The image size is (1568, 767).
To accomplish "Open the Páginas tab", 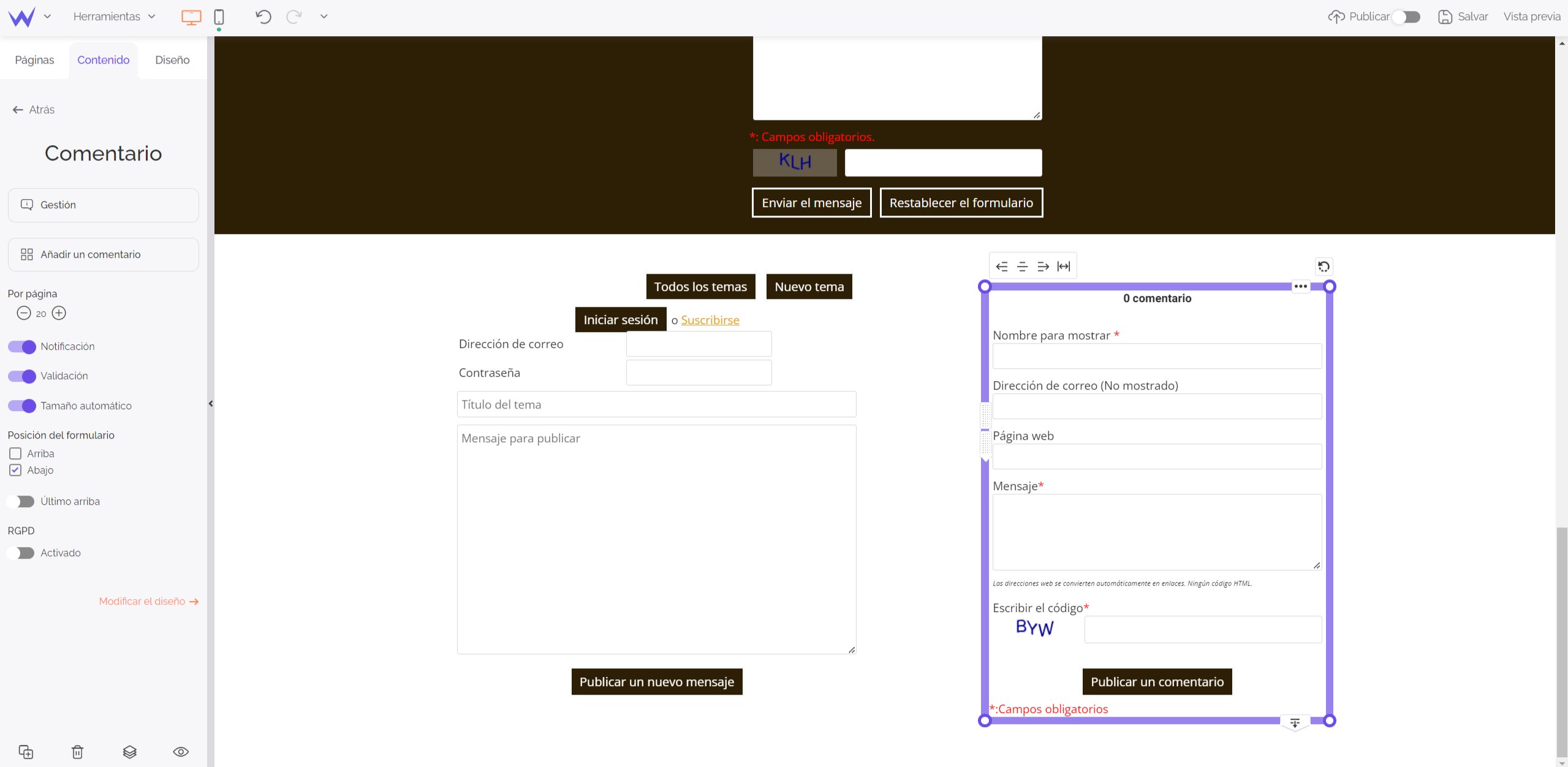I will coord(34,60).
